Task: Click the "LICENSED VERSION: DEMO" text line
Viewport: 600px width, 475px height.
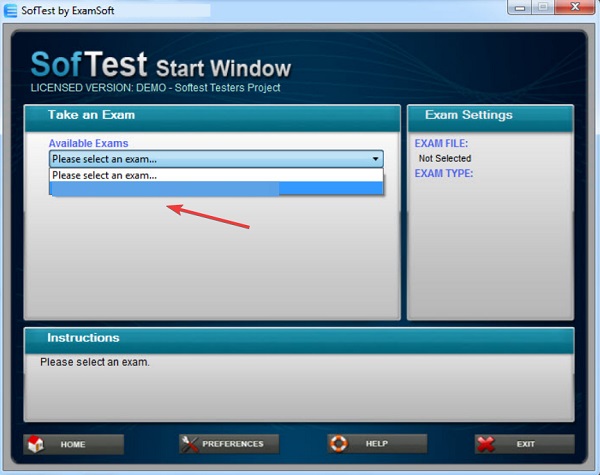Action: pos(155,88)
